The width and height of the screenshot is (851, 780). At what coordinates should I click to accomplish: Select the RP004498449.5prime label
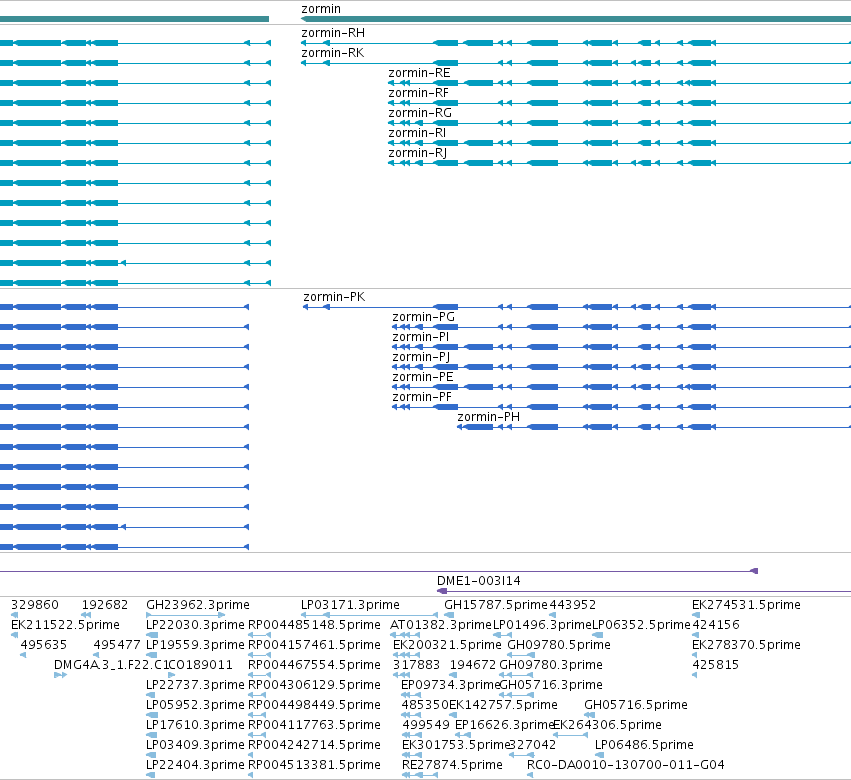point(314,706)
